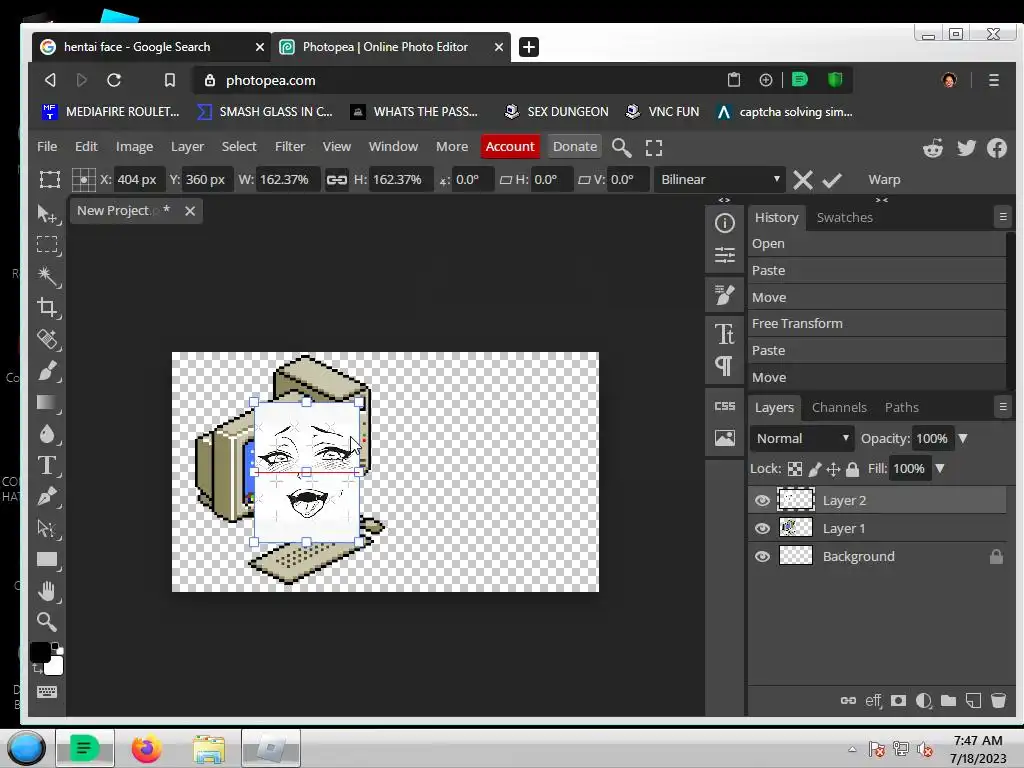The height and width of the screenshot is (768, 1024).
Task: Switch to the Paths tab
Action: tap(901, 408)
